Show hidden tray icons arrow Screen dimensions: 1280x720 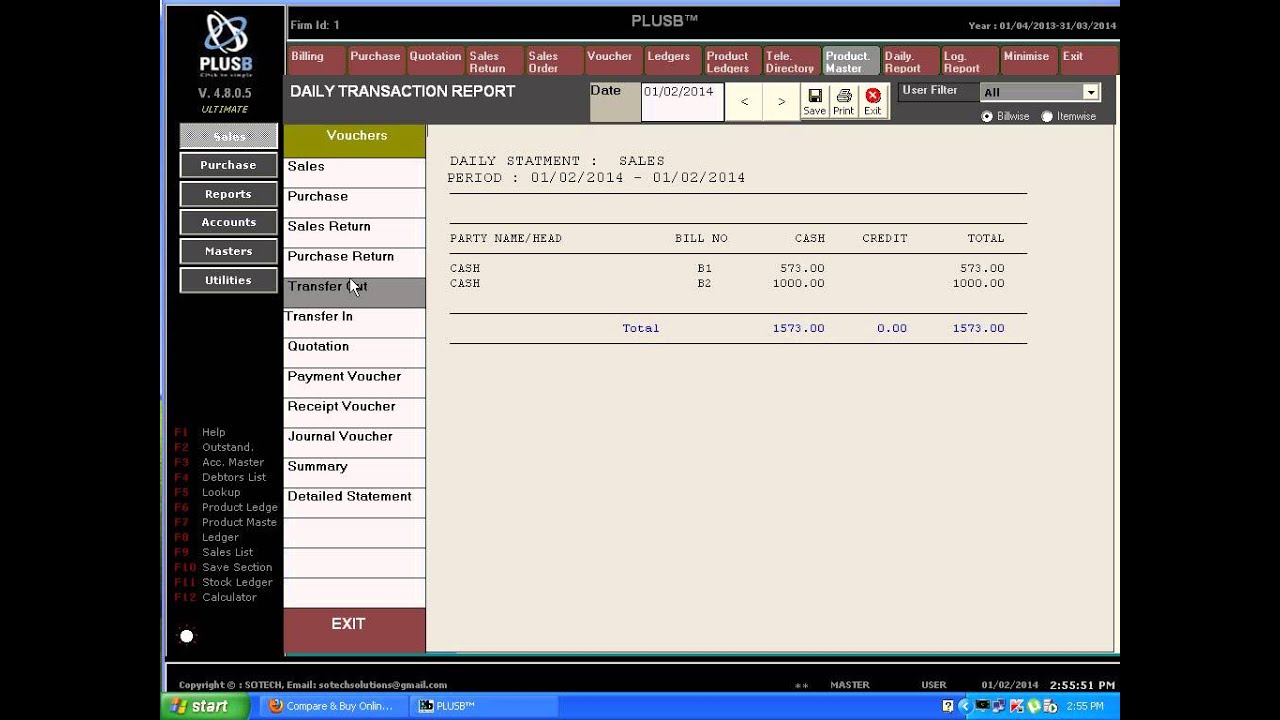[965, 706]
